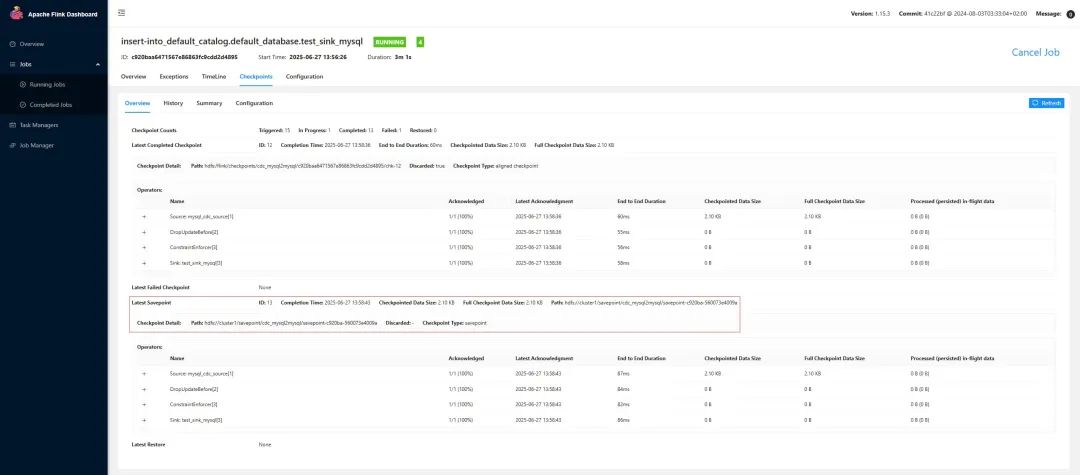The width and height of the screenshot is (1080, 475).
Task: Click the blue Refresh button
Action: point(1046,103)
